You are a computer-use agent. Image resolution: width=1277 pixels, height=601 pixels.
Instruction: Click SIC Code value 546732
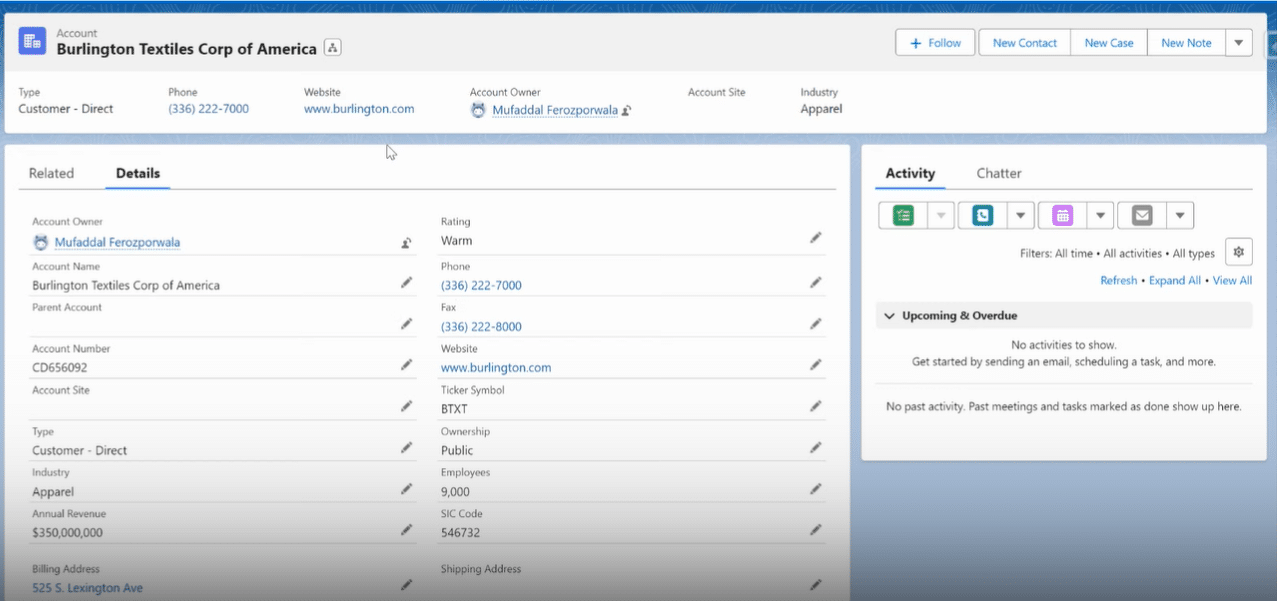tap(460, 533)
